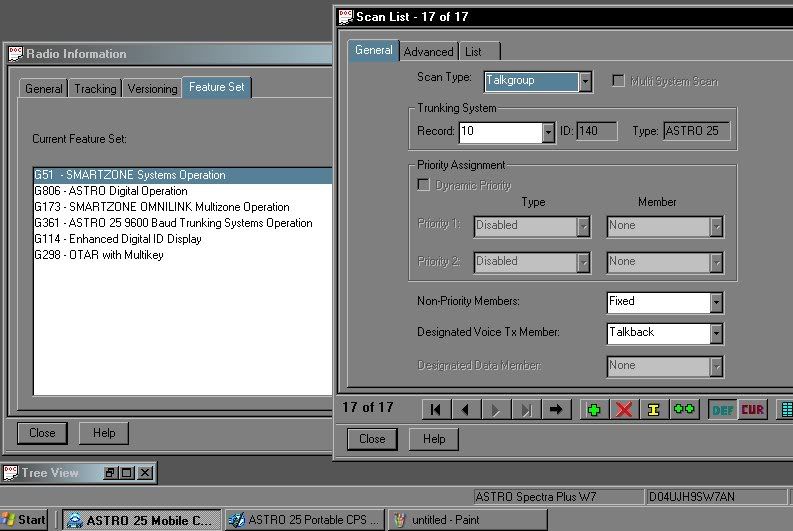Open Designated Voice Tx Member dropdown
The width and height of the screenshot is (793, 531).
point(716,333)
